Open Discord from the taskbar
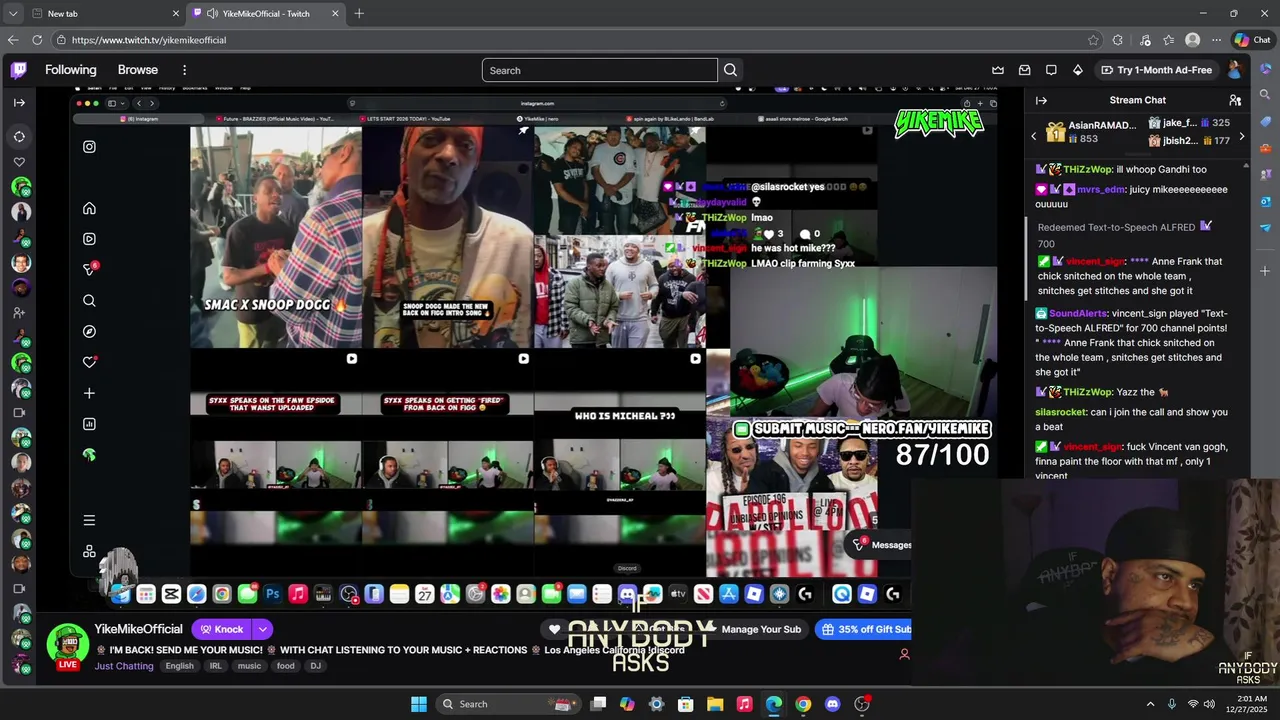 coord(833,704)
